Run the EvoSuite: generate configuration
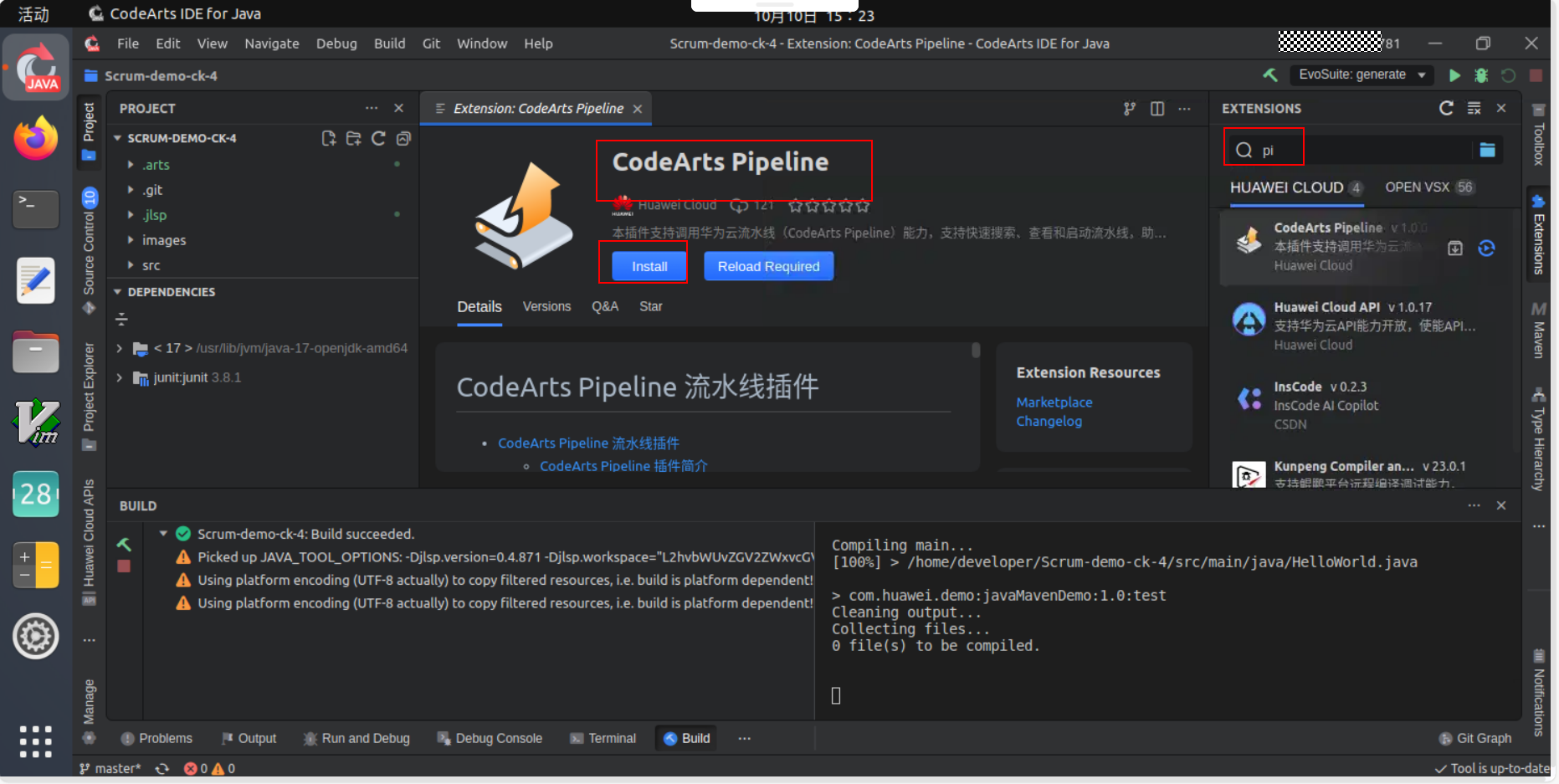Screen dimensions: 1559x784 click(1454, 75)
